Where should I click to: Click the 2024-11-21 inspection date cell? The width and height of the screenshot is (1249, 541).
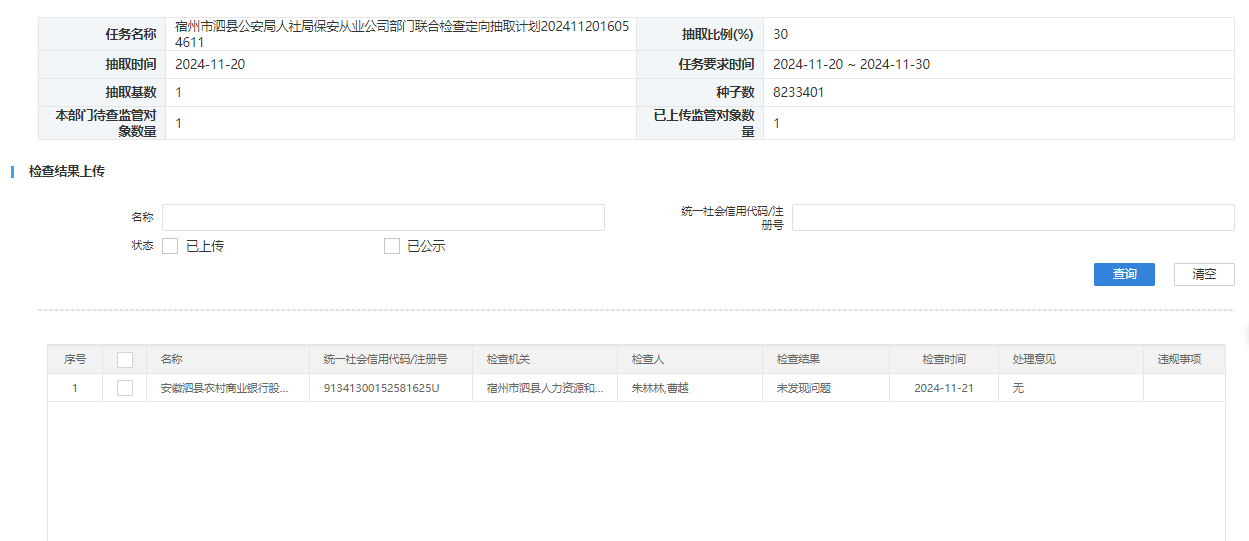click(x=943, y=388)
